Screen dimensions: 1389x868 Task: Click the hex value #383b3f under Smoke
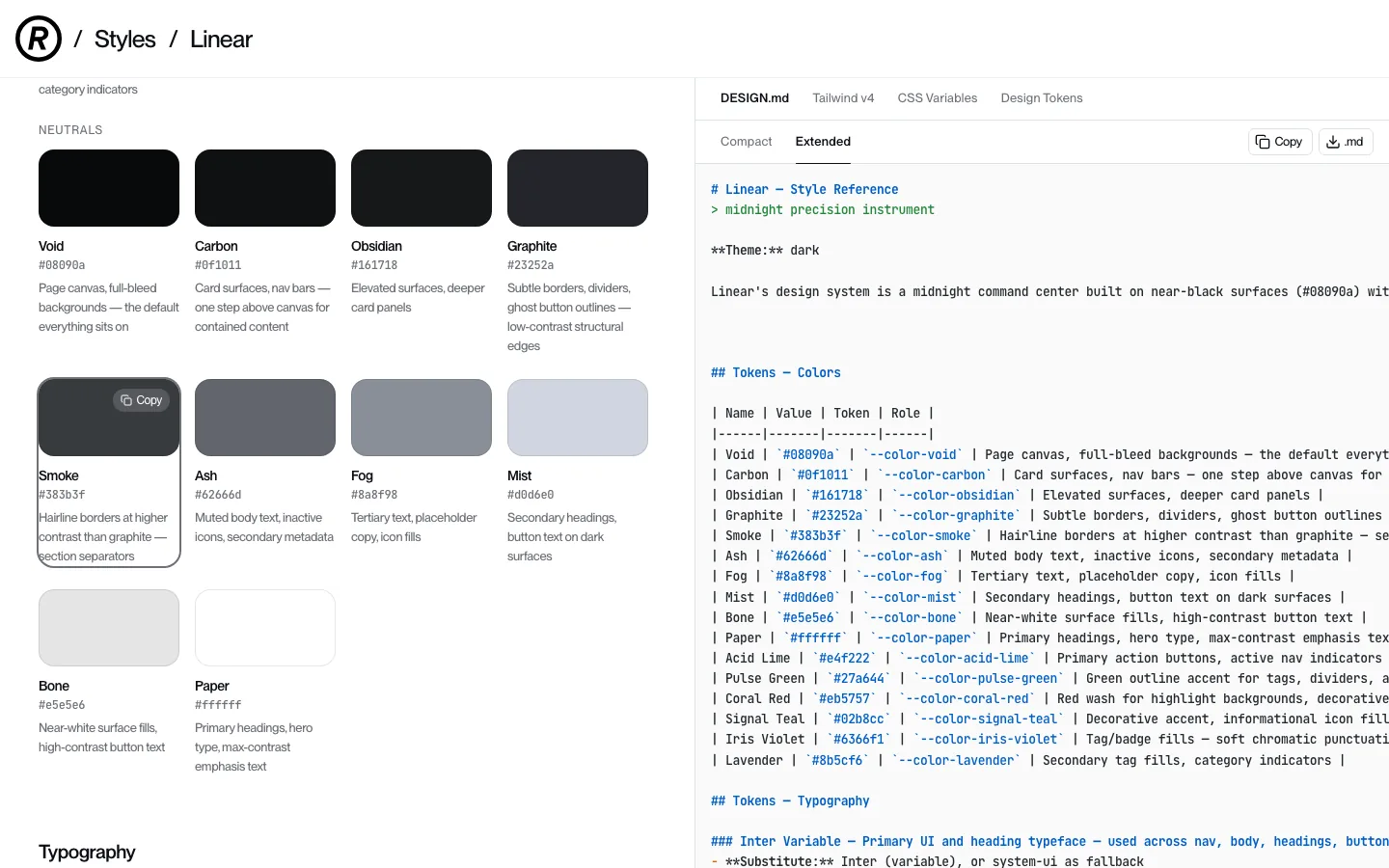(x=62, y=495)
